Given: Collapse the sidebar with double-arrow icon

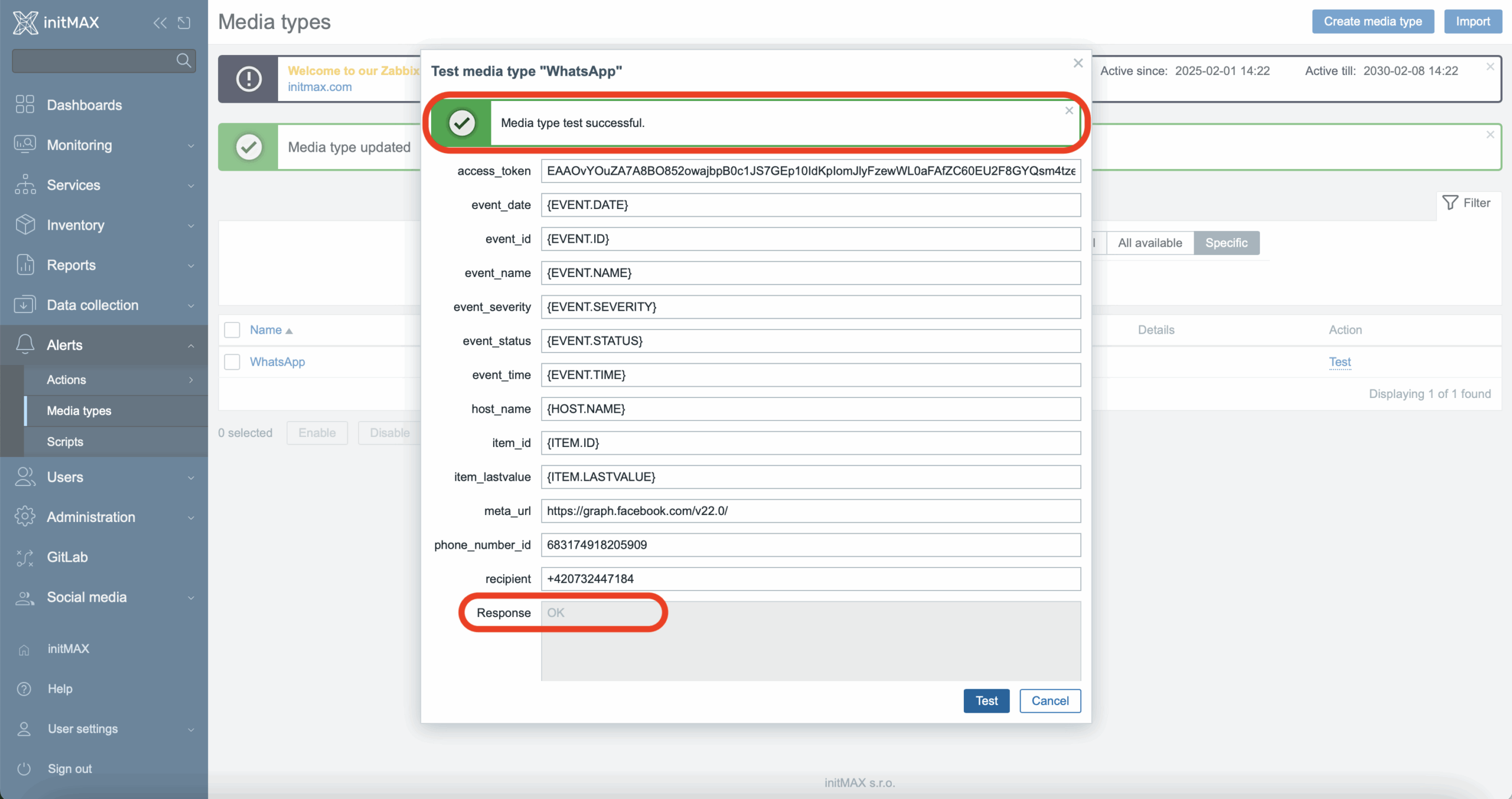Looking at the screenshot, I should click(160, 22).
